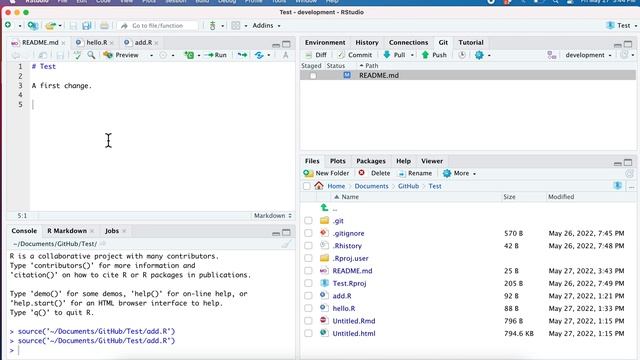The height and width of the screenshot is (360, 640).
Task: Click the Diff button
Action: pos(316,55)
